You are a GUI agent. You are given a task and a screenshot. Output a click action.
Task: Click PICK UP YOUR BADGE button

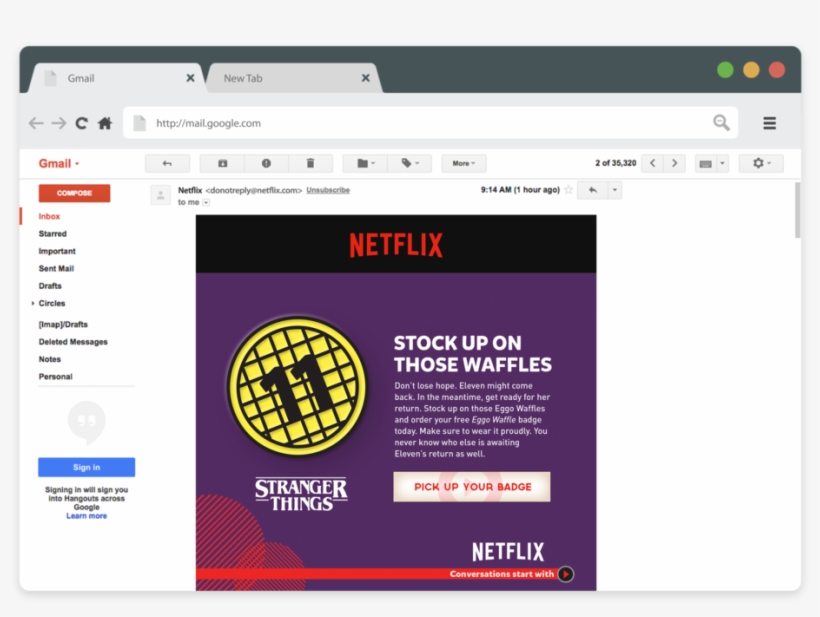pyautogui.click(x=472, y=487)
